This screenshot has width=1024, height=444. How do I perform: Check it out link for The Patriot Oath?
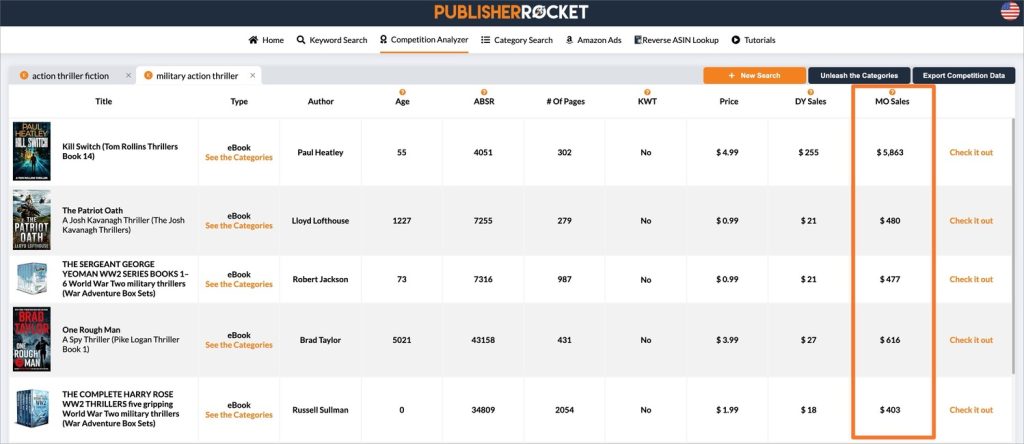pyautogui.click(x=971, y=220)
